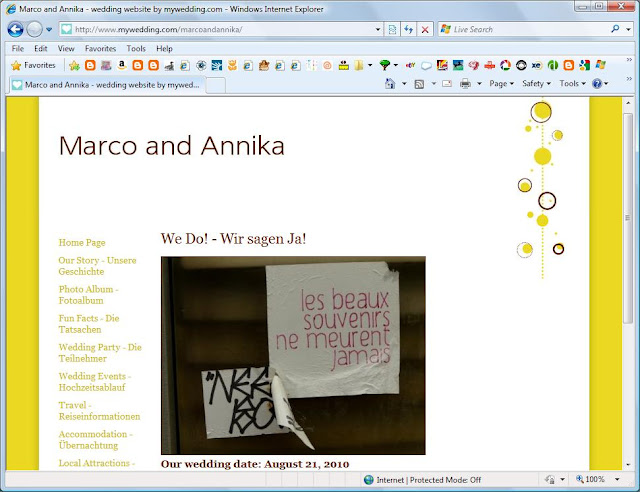This screenshot has width=640, height=492.
Task: Open the eBay favorite on the Favorites bar
Action: click(410, 65)
